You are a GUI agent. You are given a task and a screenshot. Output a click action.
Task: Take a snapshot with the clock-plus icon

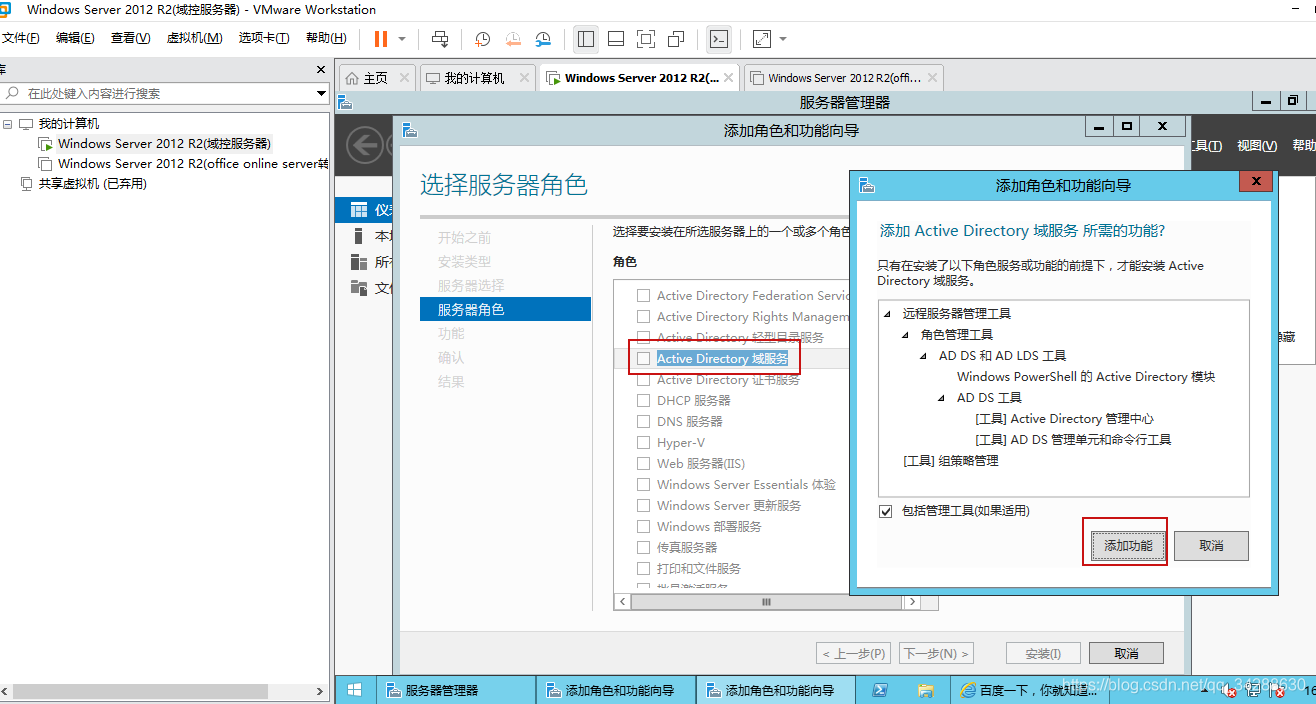482,39
